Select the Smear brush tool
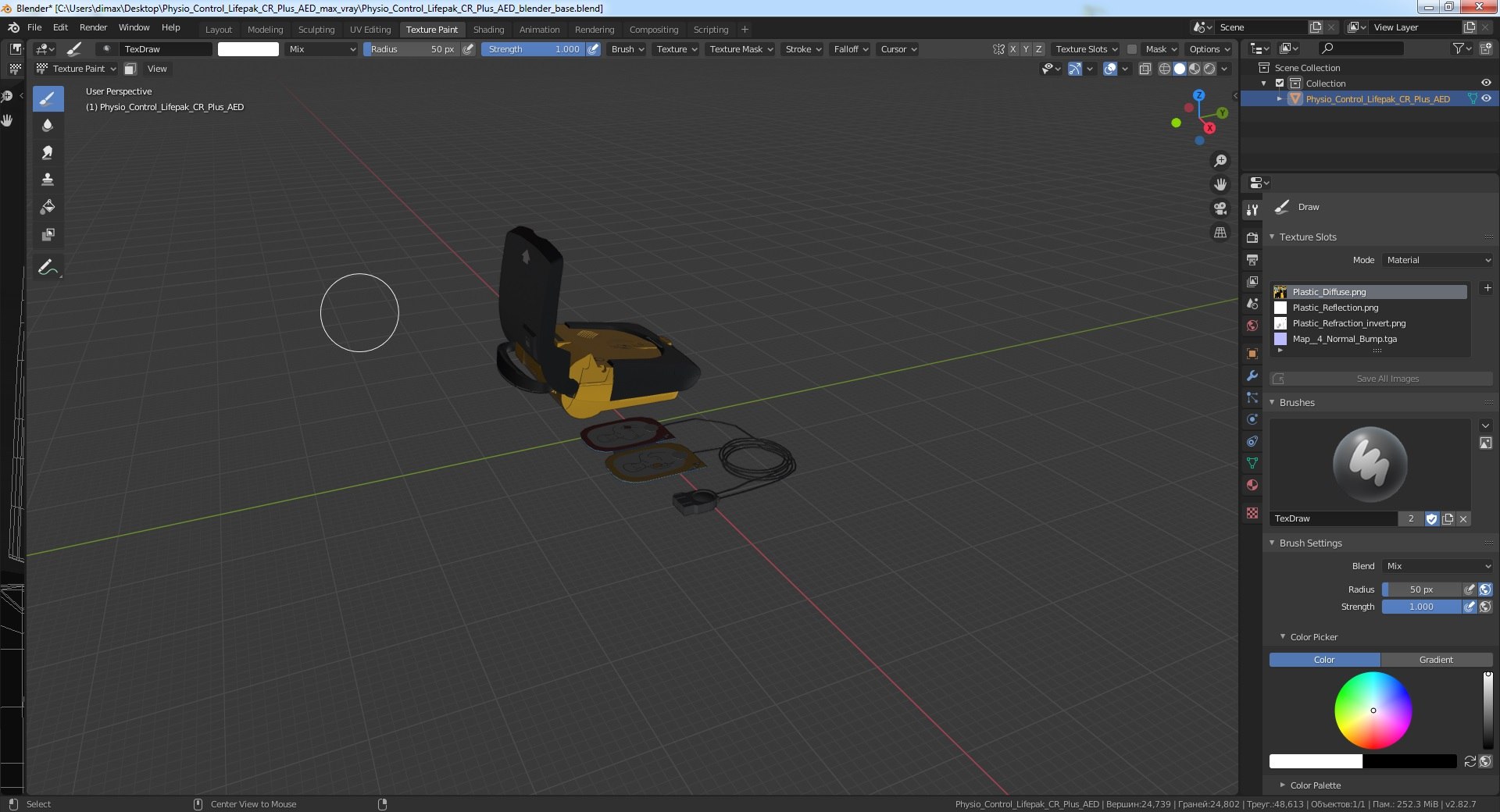Viewport: 1500px width, 812px height. pyautogui.click(x=48, y=152)
